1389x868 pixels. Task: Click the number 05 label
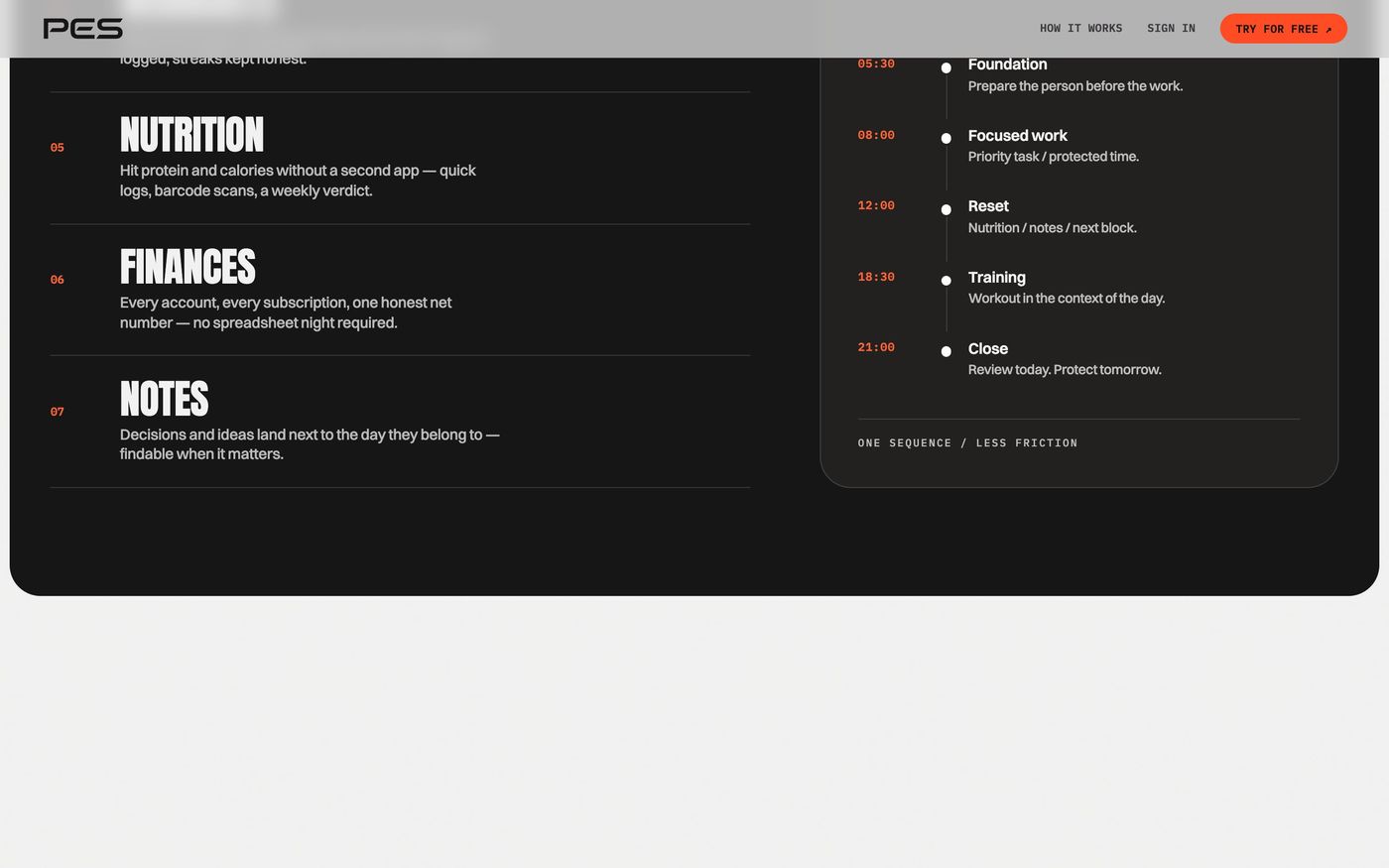[x=58, y=148]
